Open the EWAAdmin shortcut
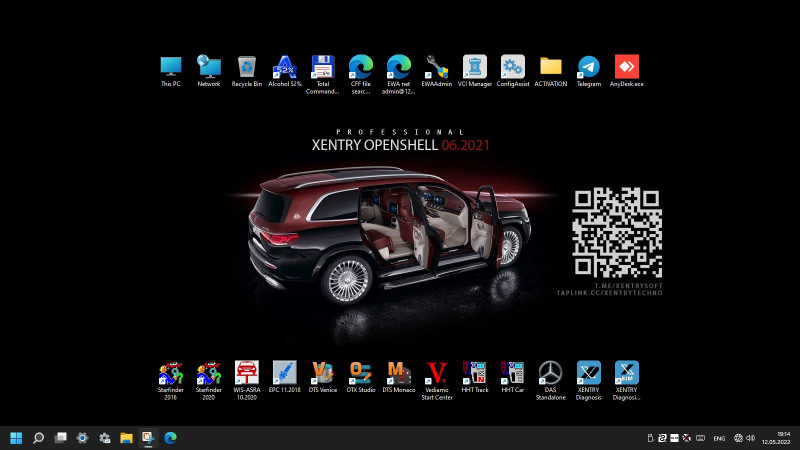The image size is (800, 450). 437,68
